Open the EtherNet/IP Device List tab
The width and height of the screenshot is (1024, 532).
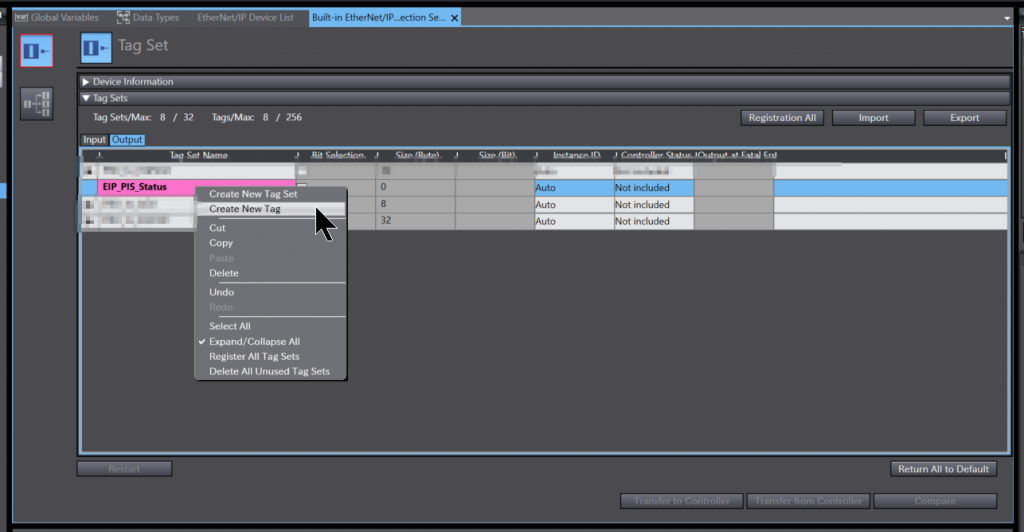pyautogui.click(x=245, y=17)
